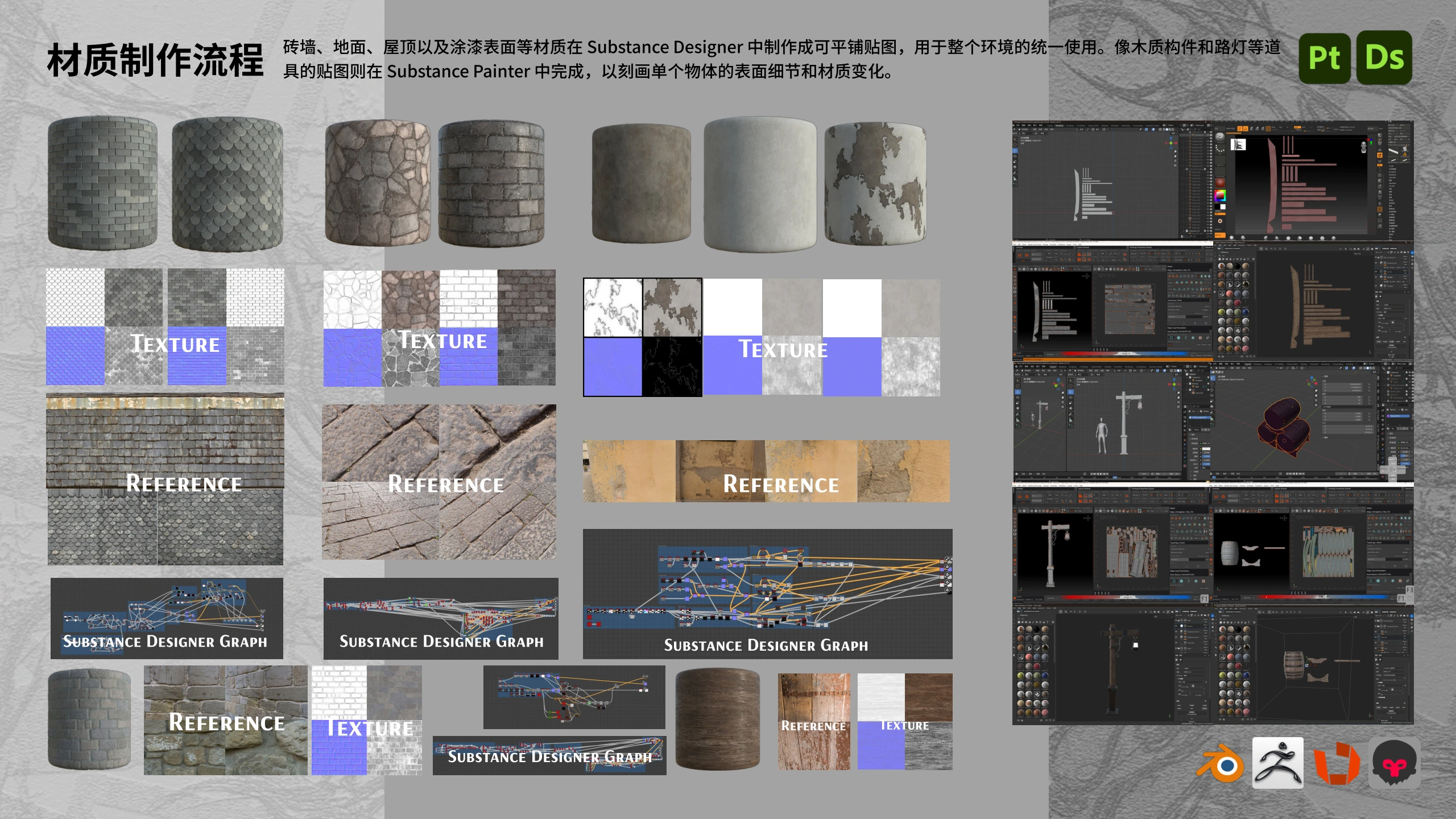Select the red material sphere in ZBrush
This screenshot has width=1456, height=819.
(x=1220, y=183)
